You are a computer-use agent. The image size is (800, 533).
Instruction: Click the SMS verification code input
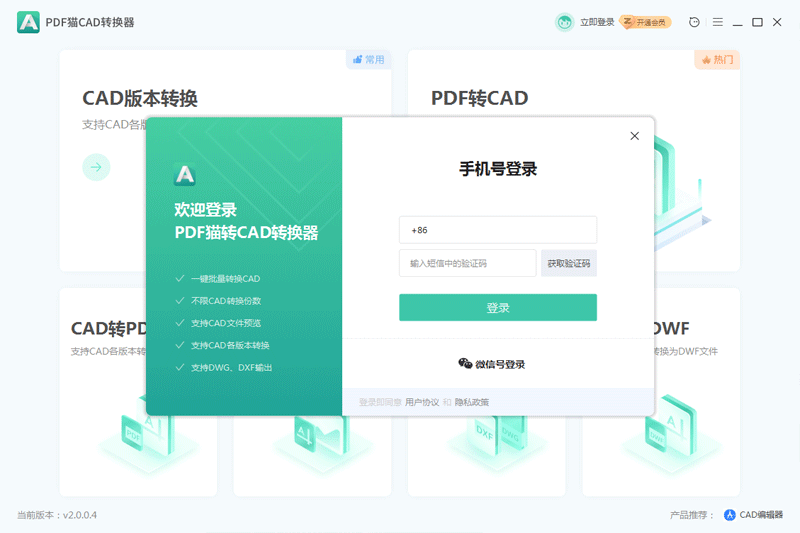pyautogui.click(x=467, y=263)
